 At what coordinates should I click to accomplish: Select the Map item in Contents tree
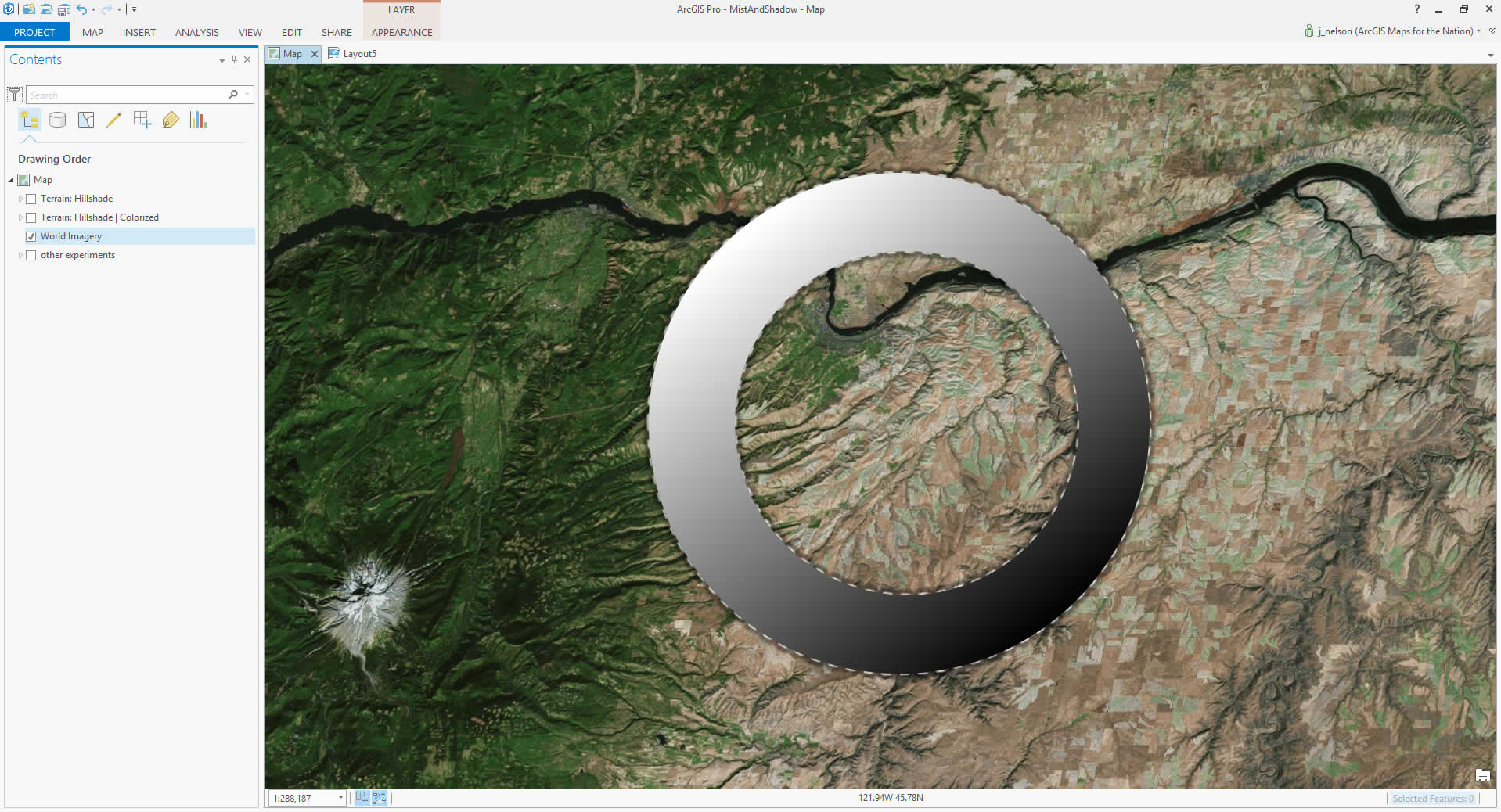[43, 180]
